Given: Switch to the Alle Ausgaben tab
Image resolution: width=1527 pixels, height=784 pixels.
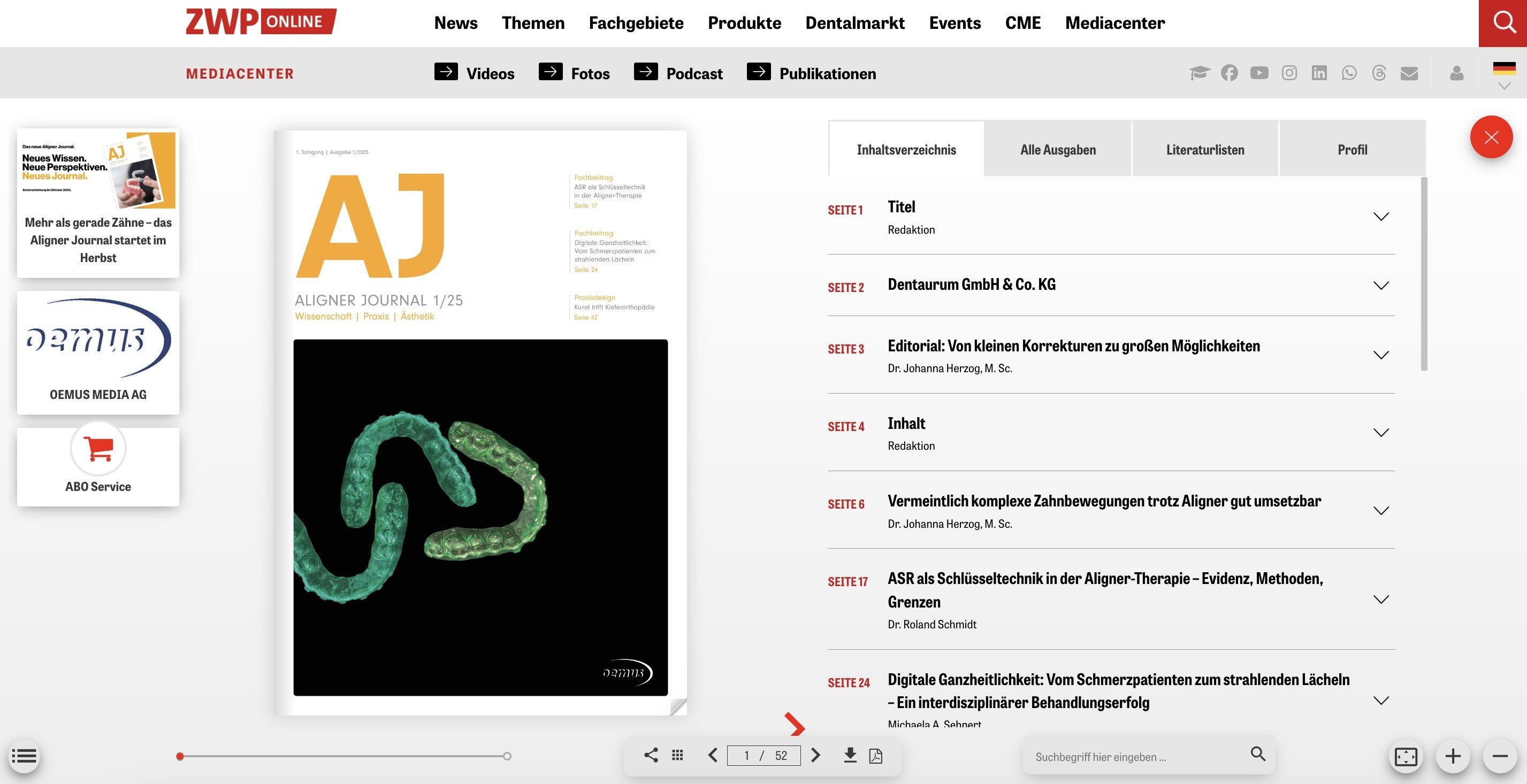Looking at the screenshot, I should tap(1058, 149).
